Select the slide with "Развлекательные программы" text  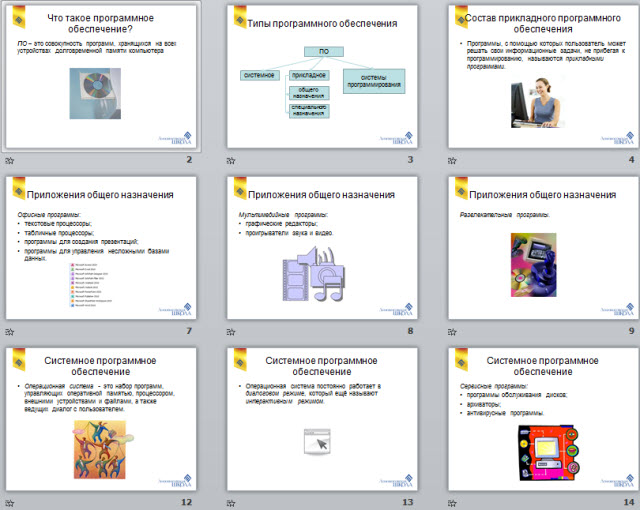[542, 250]
